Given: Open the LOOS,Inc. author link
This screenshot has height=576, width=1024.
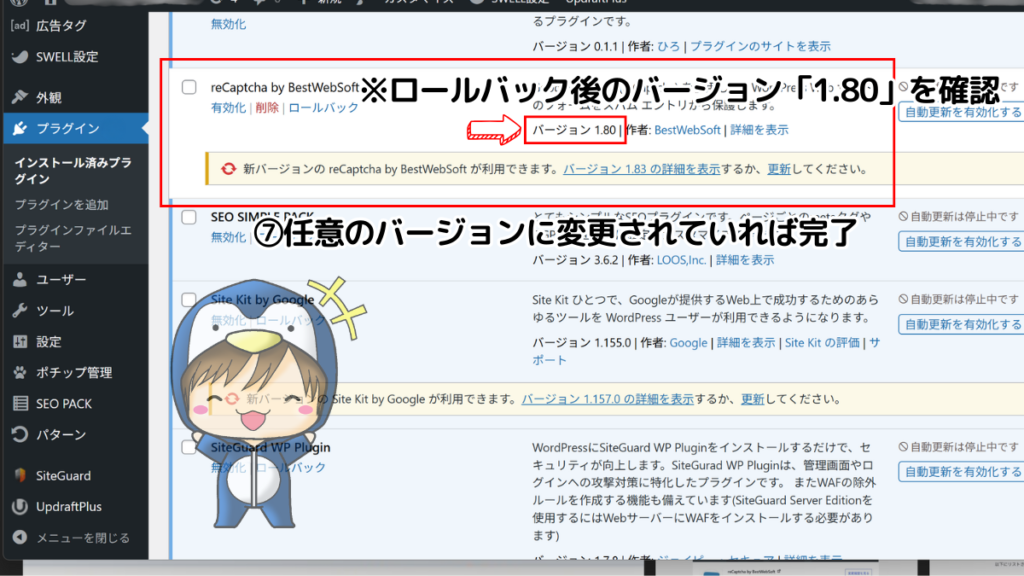Looking at the screenshot, I should click(x=681, y=260).
